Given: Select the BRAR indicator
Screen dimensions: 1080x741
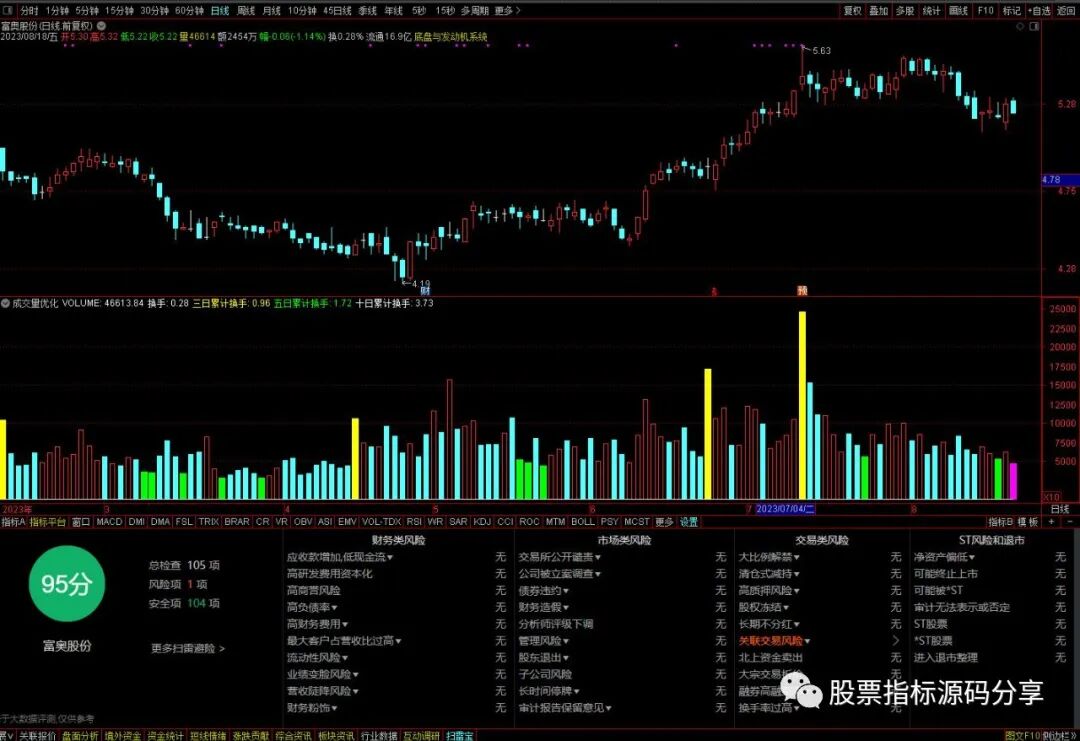Looking at the screenshot, I should coord(236,522).
